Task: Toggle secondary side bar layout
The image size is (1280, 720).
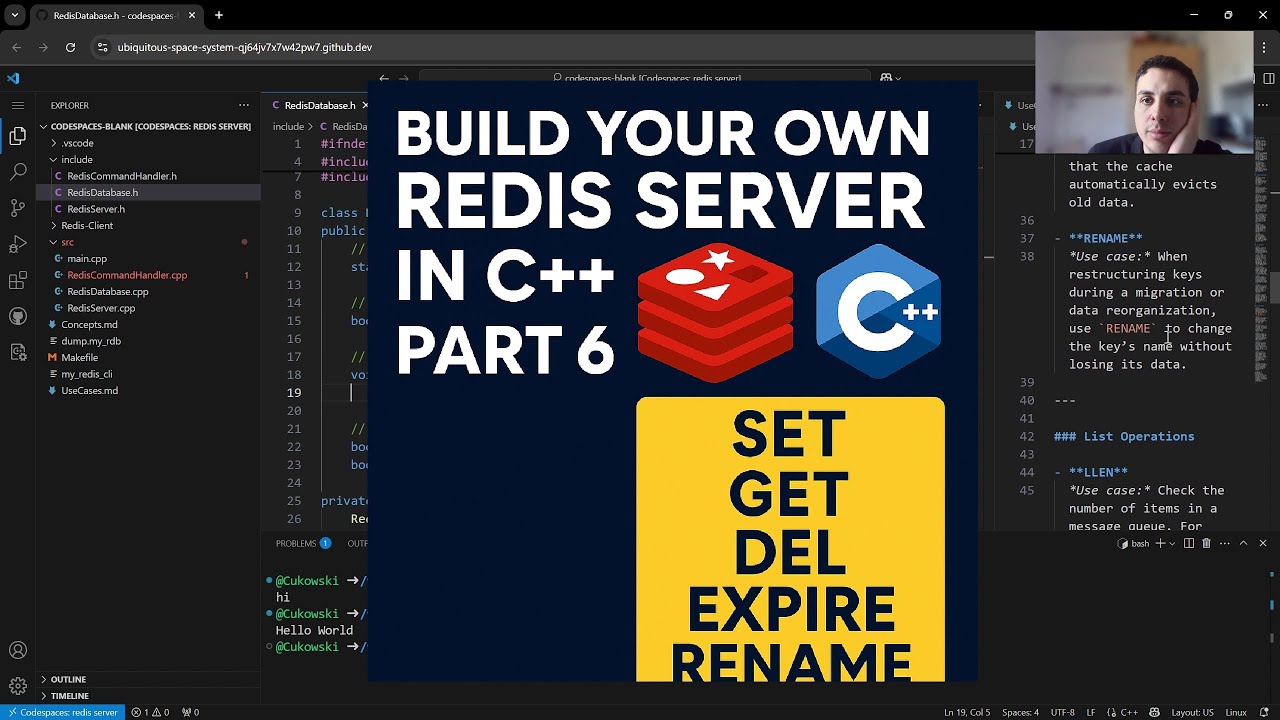Action: coord(1268,78)
